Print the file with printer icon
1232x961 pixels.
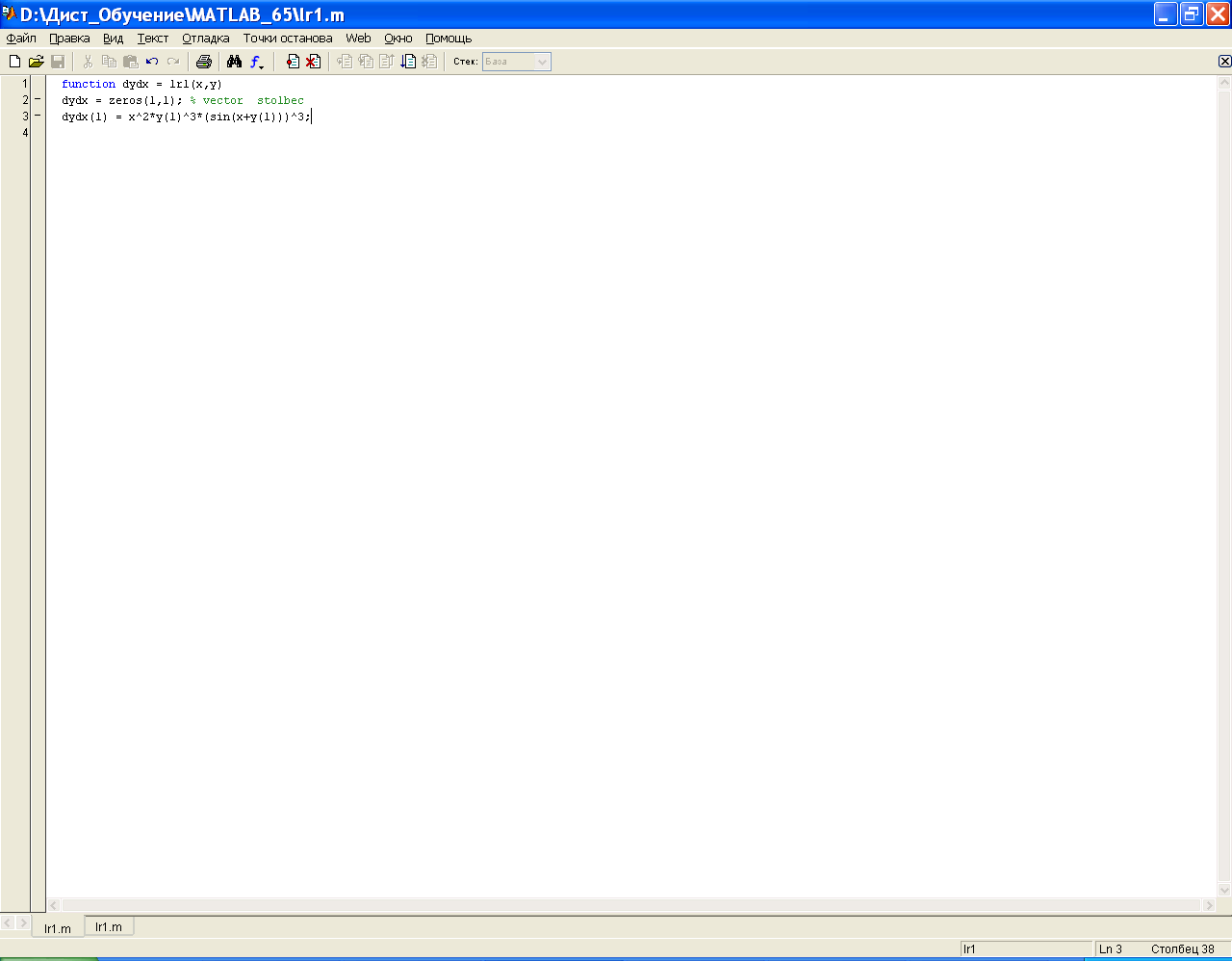tap(204, 62)
